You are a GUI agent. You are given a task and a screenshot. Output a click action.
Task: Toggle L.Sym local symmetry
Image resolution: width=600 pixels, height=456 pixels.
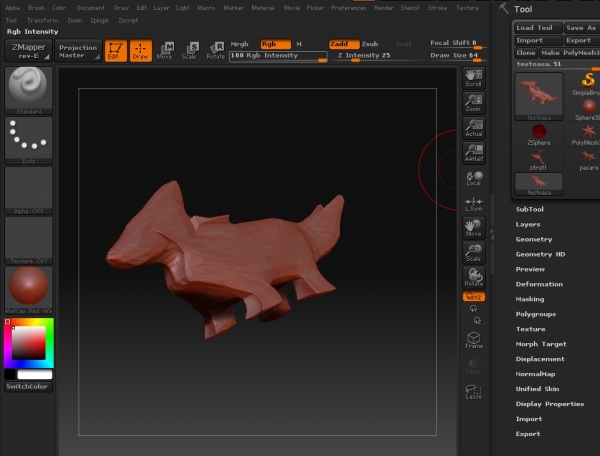(x=474, y=204)
